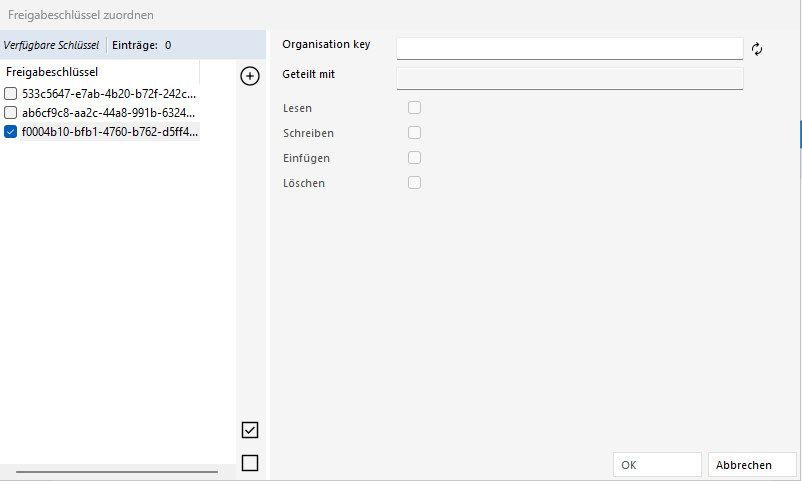Toggle the Löschen permission checkbox

point(414,182)
